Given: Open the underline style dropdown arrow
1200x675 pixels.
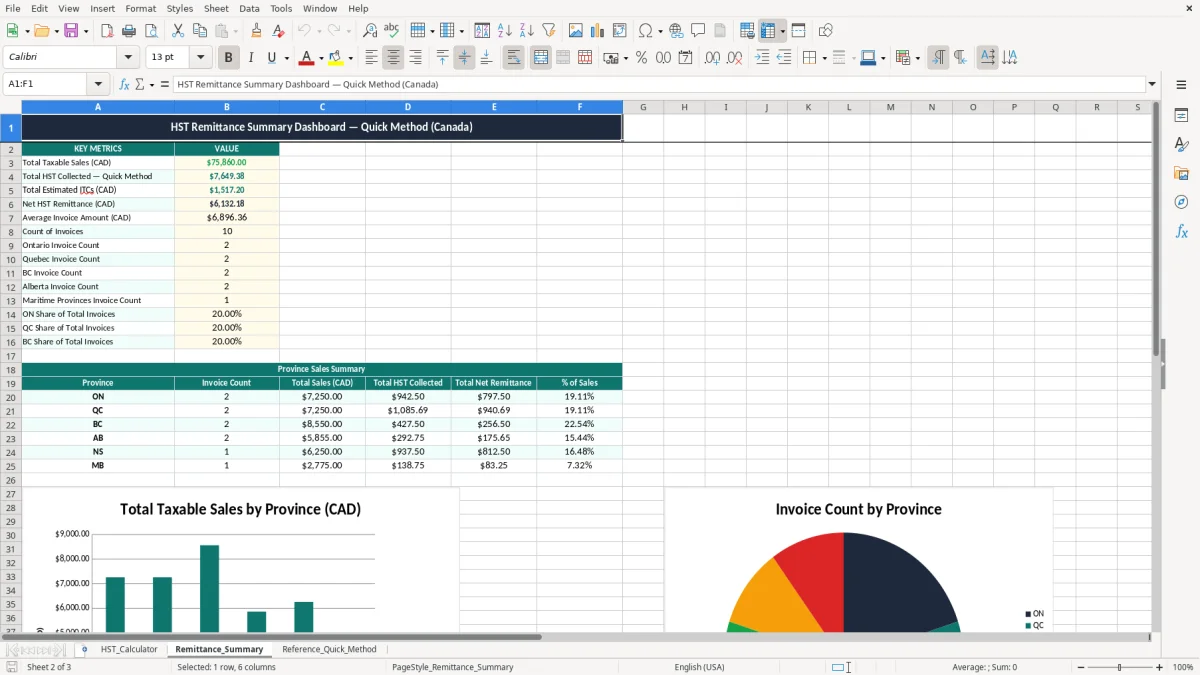Looking at the screenshot, I should (286, 58).
